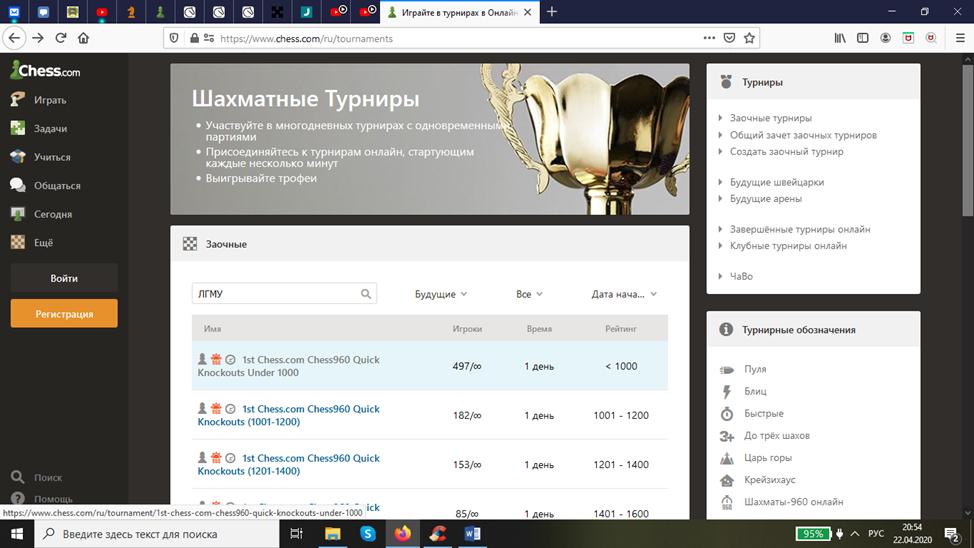Open Завершённые турниры онлайн link
Image resolution: width=974 pixels, height=548 pixels.
point(799,229)
